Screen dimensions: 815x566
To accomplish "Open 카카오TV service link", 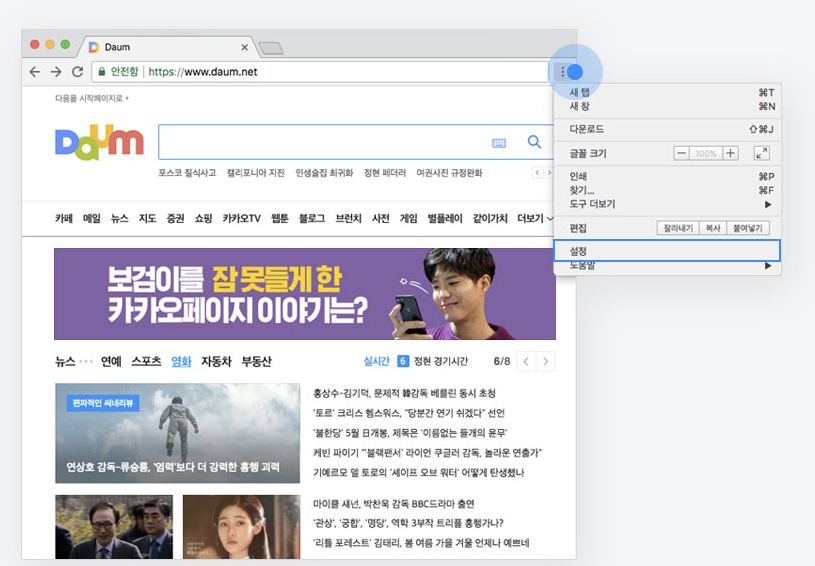I will [242, 219].
